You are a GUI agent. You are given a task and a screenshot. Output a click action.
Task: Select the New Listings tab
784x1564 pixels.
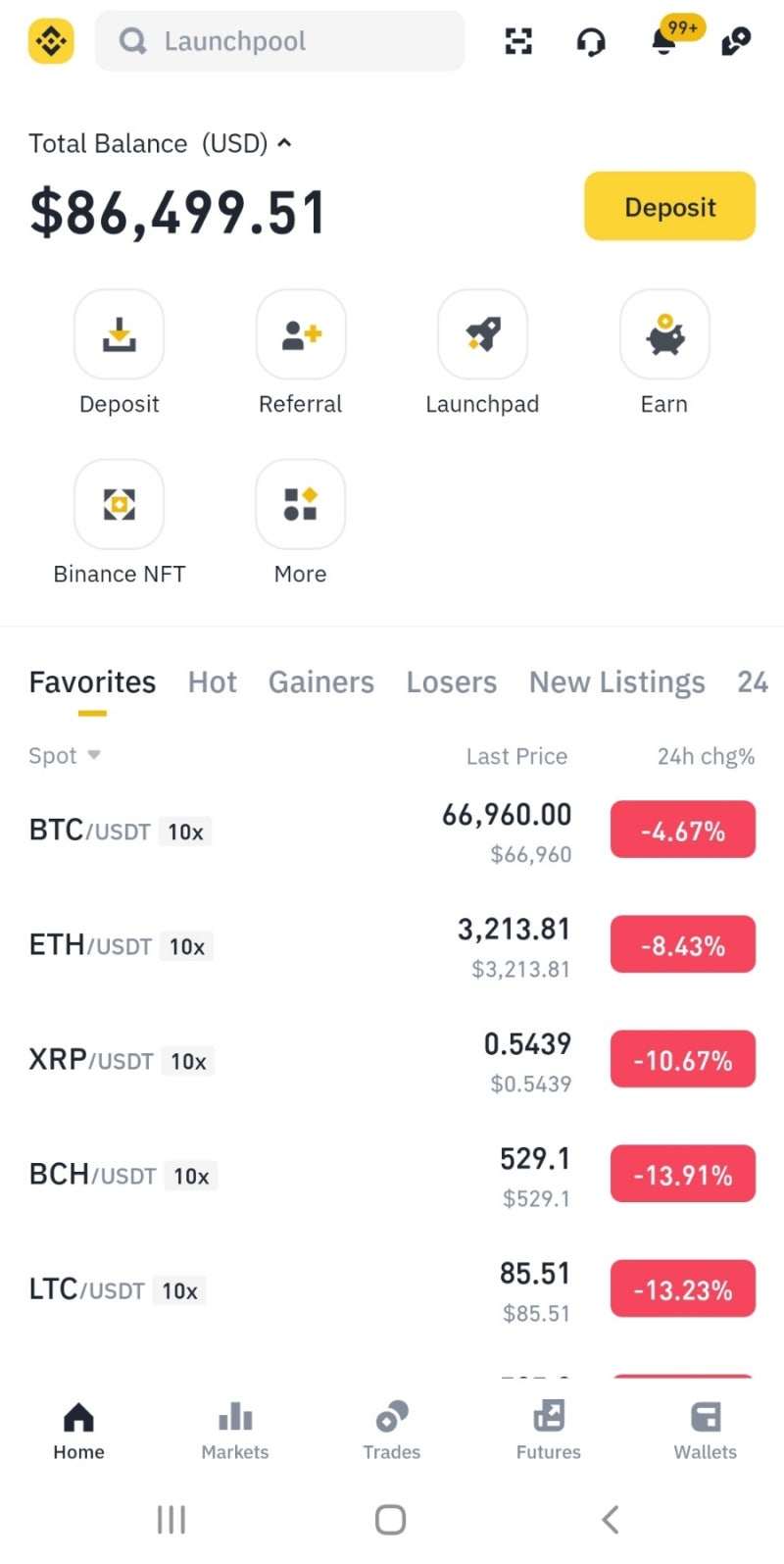pyautogui.click(x=617, y=682)
